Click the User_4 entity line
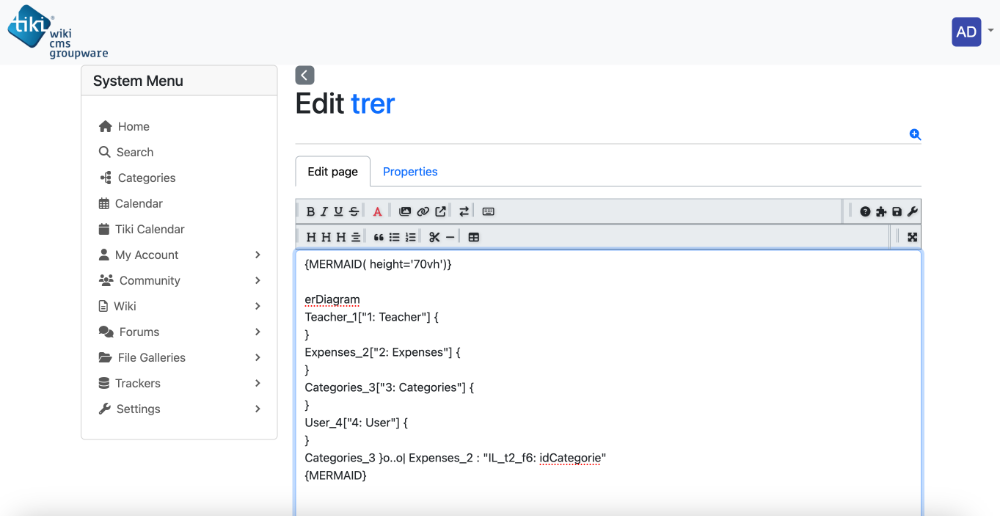 [357, 422]
